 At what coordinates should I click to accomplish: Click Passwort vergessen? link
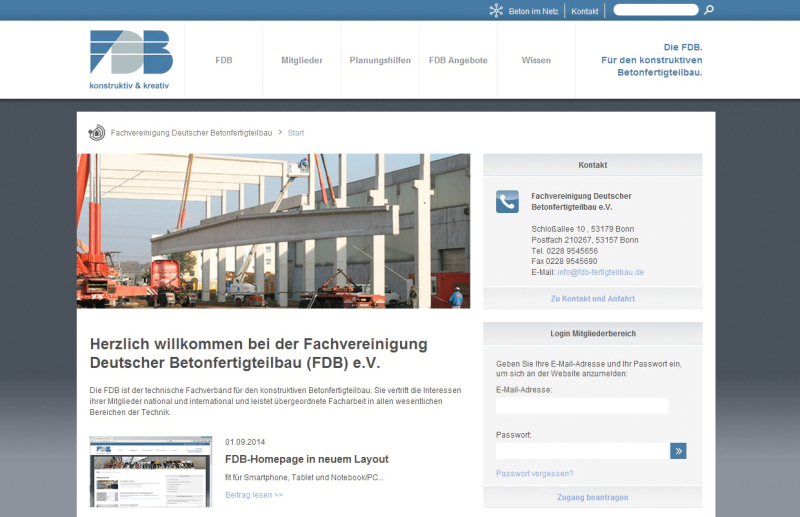[x=535, y=474]
